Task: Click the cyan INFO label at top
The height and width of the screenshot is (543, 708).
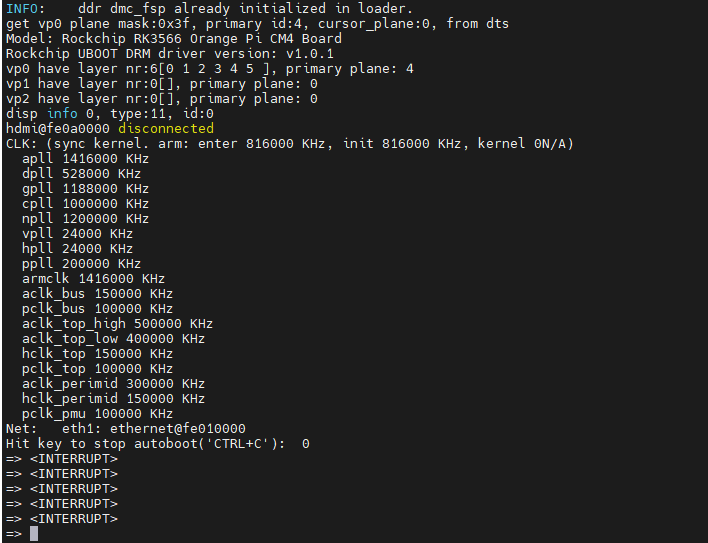Action: point(25,9)
